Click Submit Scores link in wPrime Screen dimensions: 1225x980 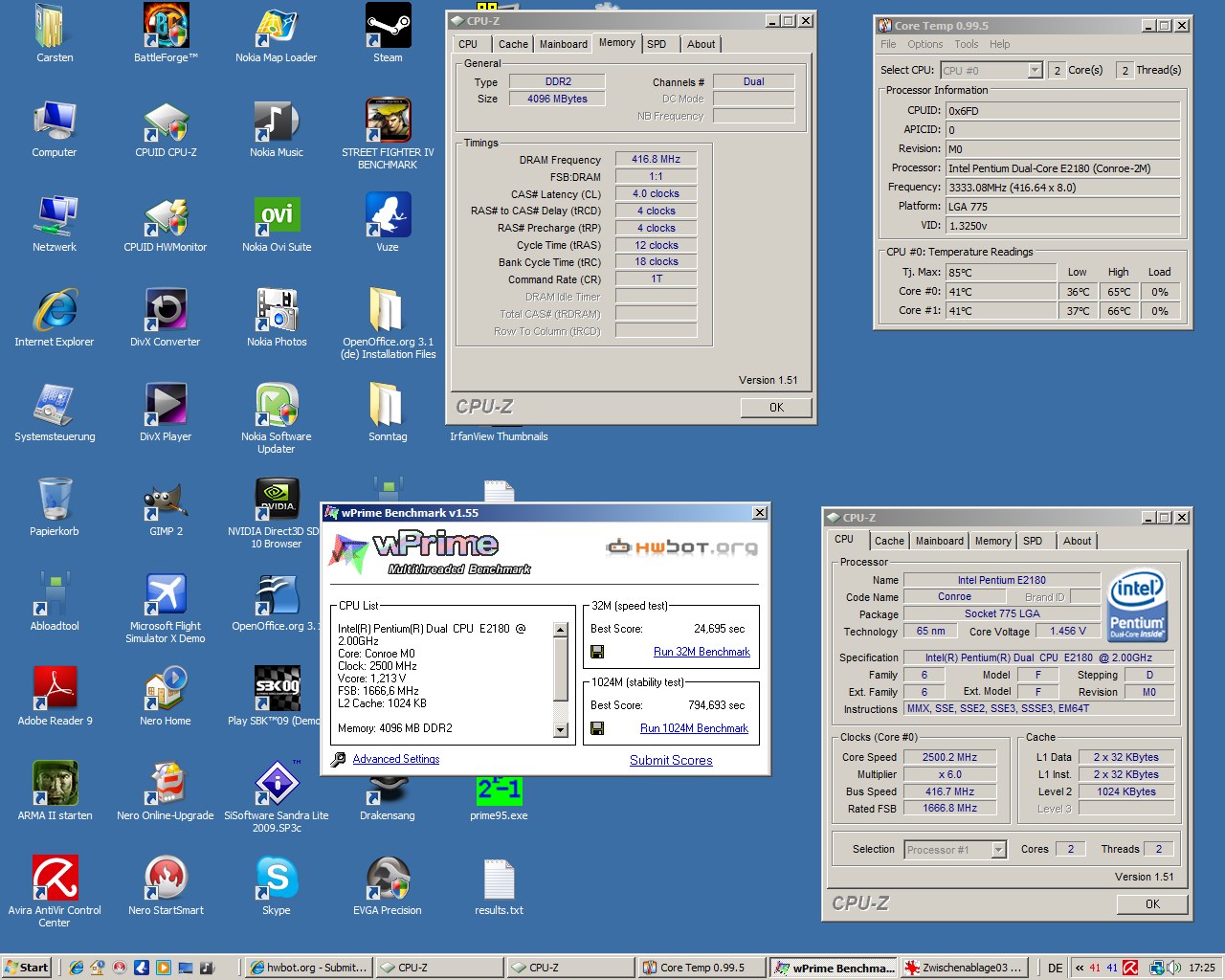pos(671,760)
